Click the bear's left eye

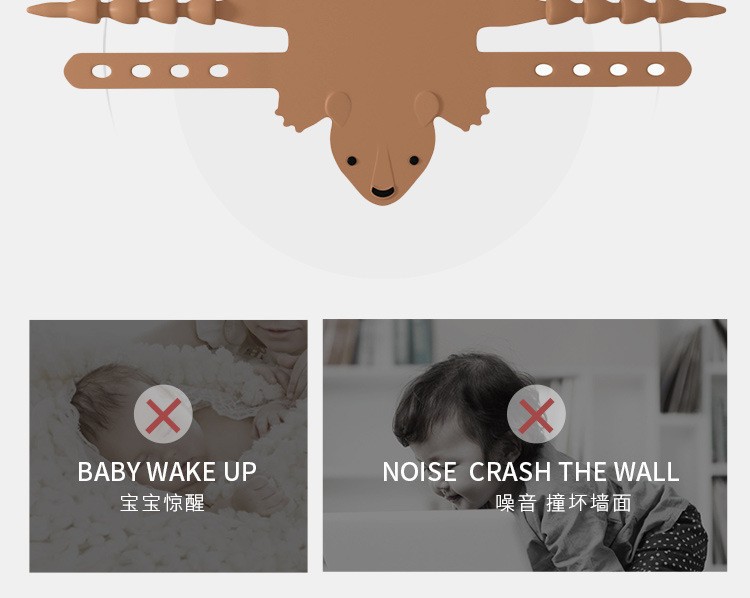[x=352, y=161]
